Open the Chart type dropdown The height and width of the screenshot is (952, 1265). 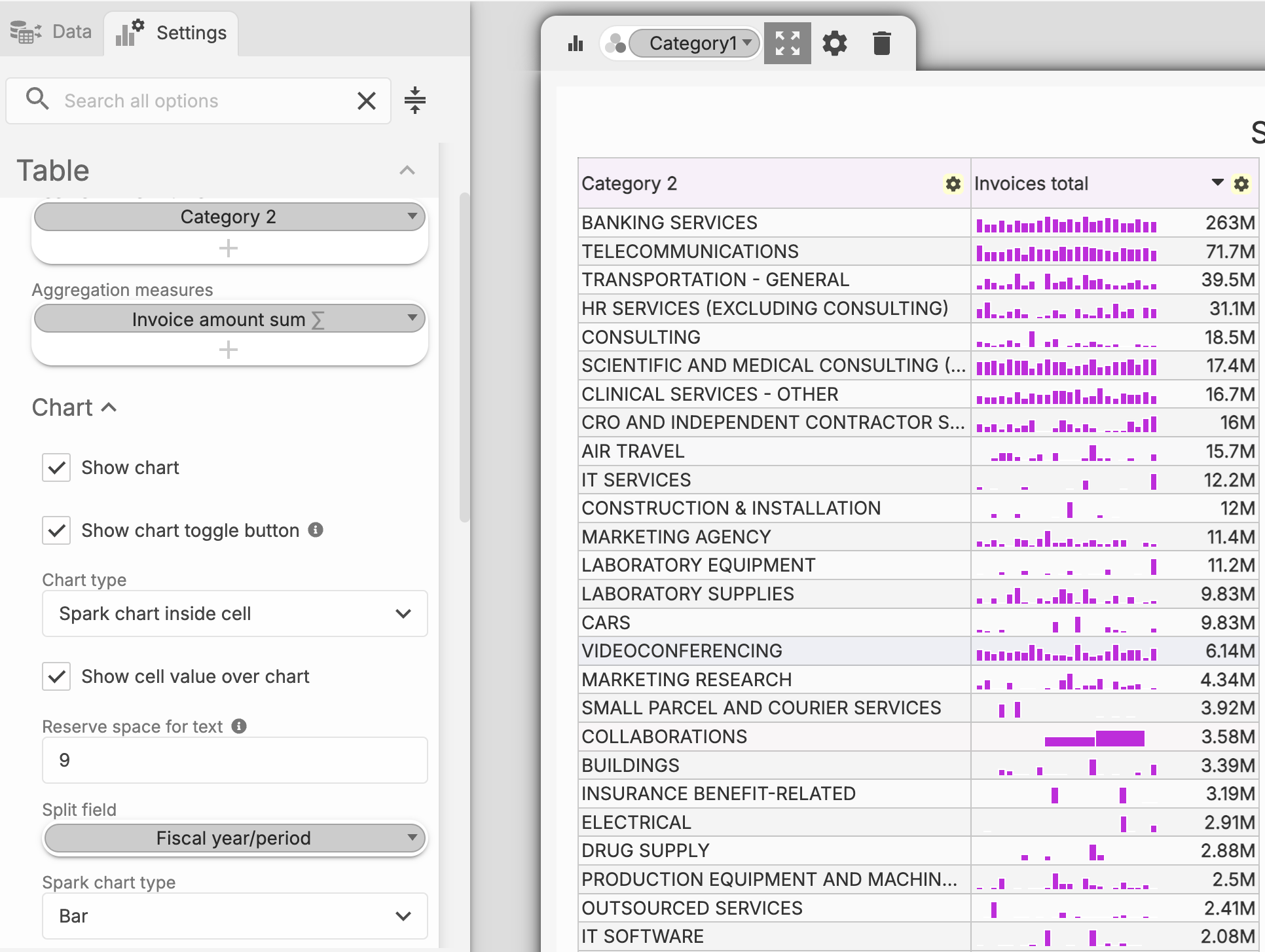[234, 613]
